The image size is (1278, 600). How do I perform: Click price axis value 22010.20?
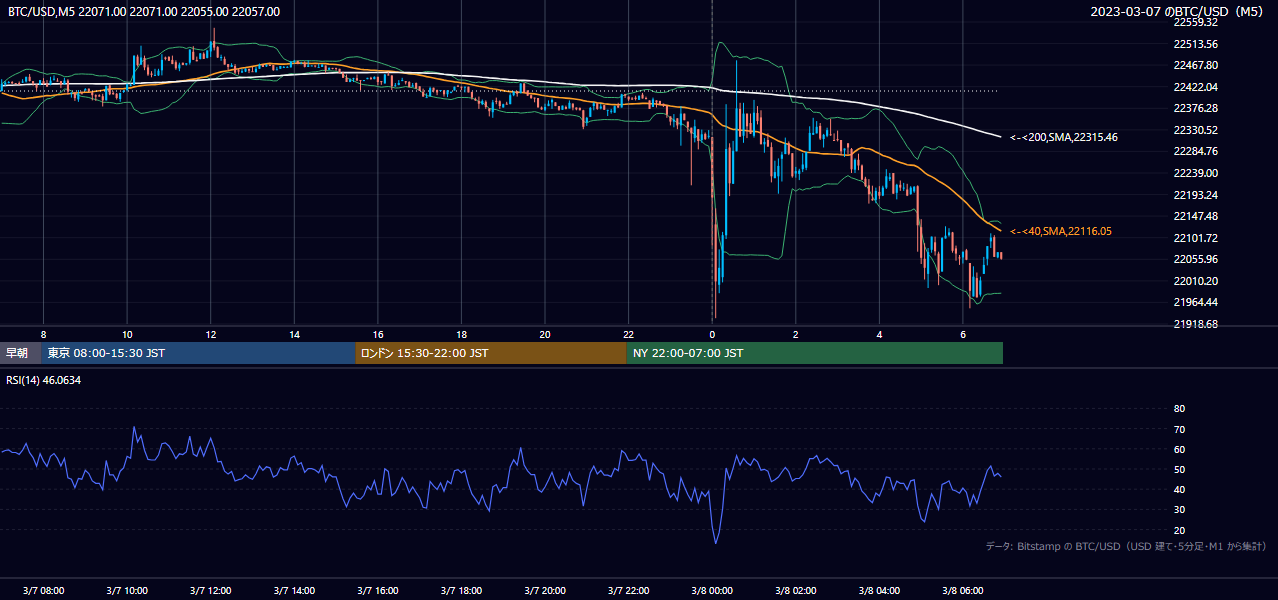(x=1195, y=281)
